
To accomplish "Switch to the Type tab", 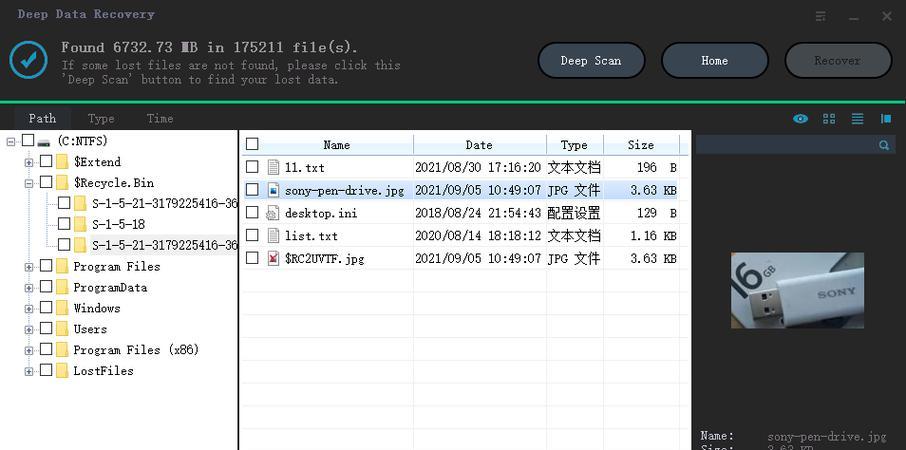I will point(101,118).
